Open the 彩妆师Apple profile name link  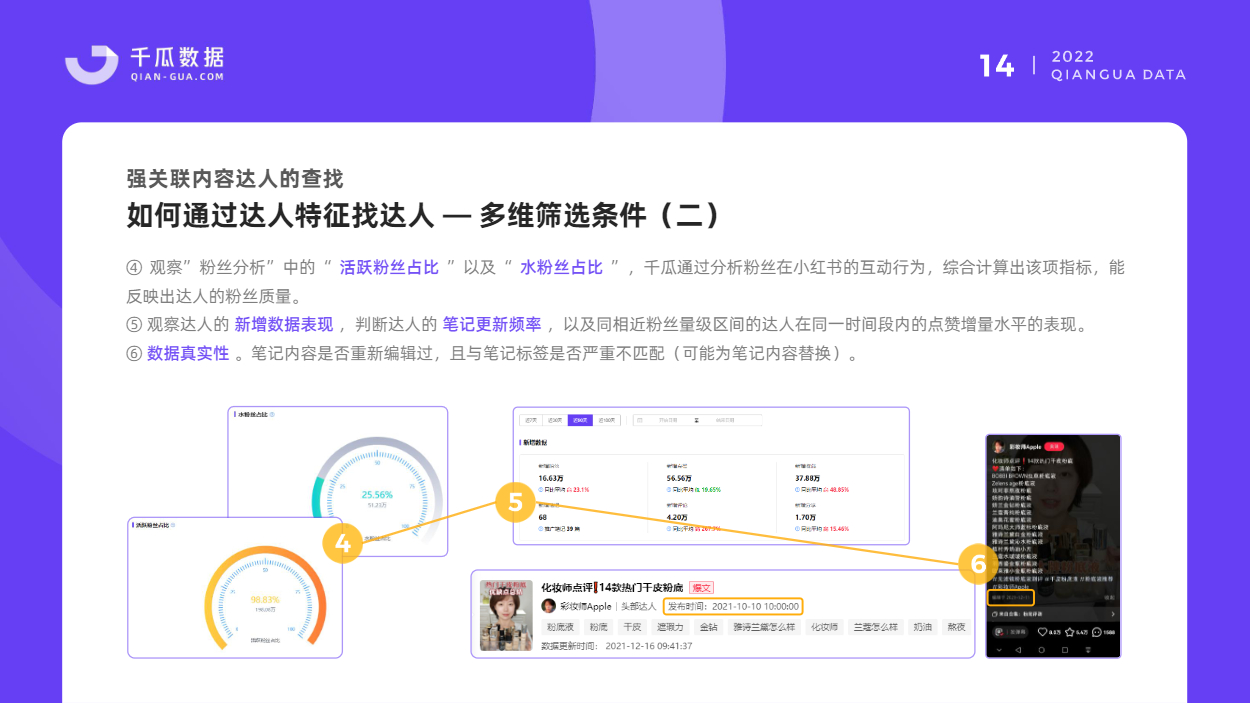[x=584, y=606]
